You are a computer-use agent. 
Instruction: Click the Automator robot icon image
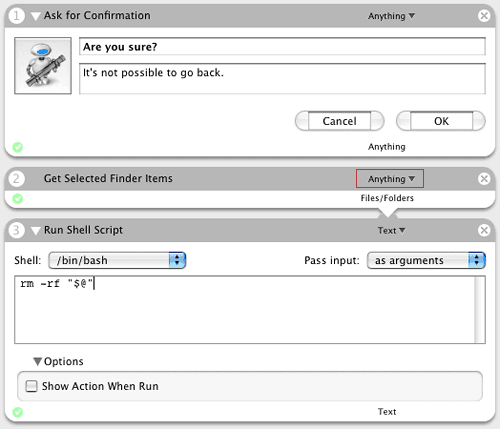click(x=43, y=66)
